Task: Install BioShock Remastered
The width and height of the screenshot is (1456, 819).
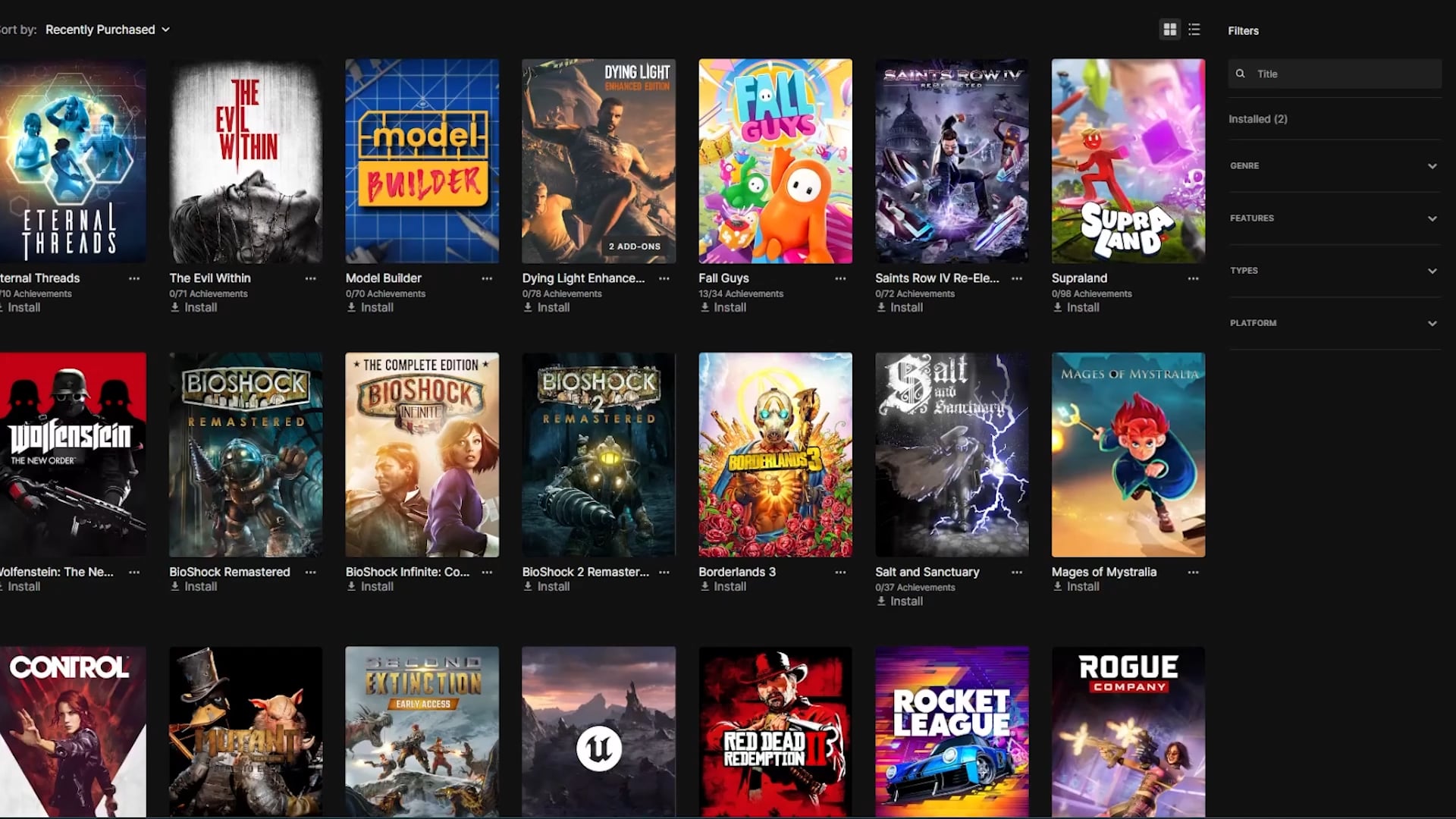Action: 193,586
